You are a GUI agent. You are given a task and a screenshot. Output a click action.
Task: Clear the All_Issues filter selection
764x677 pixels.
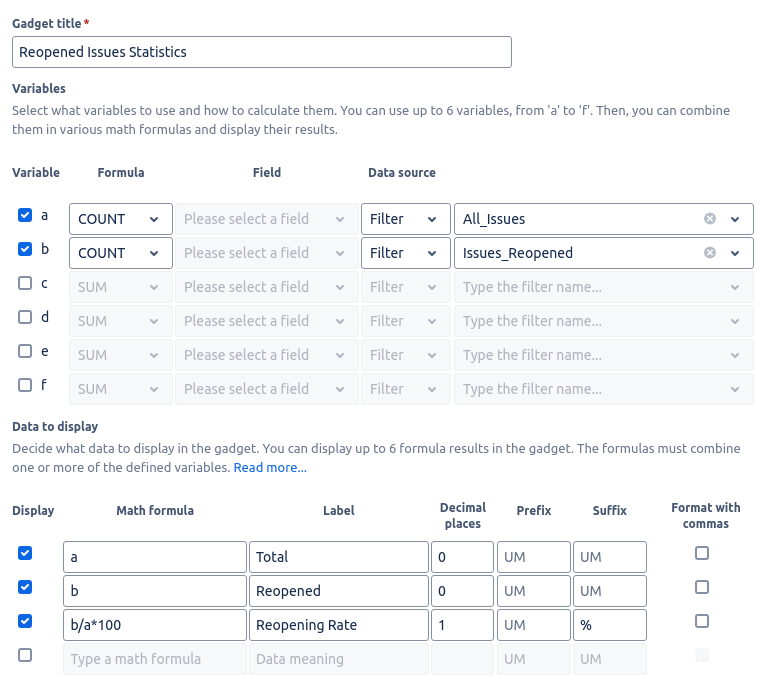coord(710,219)
